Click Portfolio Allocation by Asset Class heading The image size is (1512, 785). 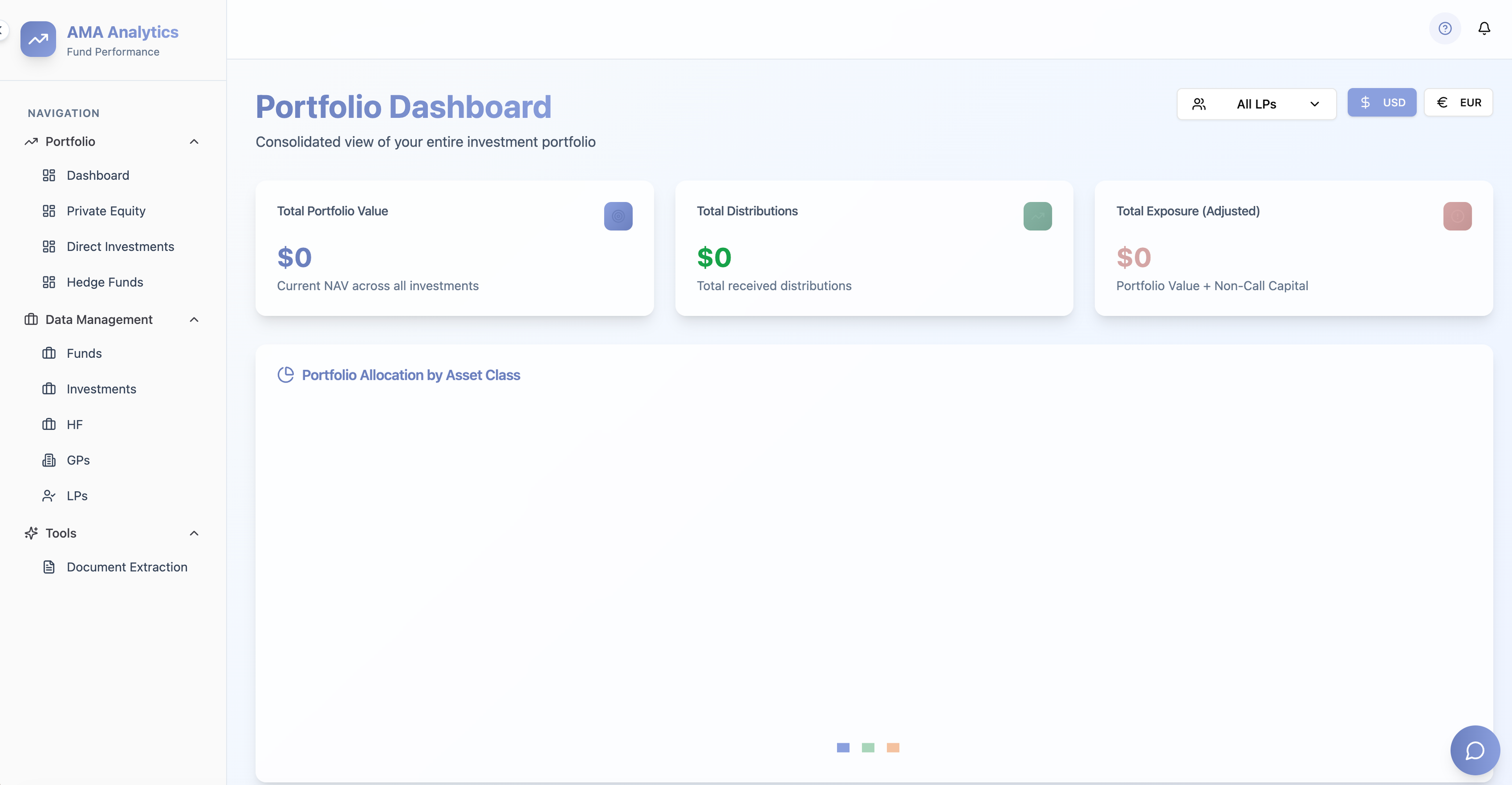pos(411,375)
